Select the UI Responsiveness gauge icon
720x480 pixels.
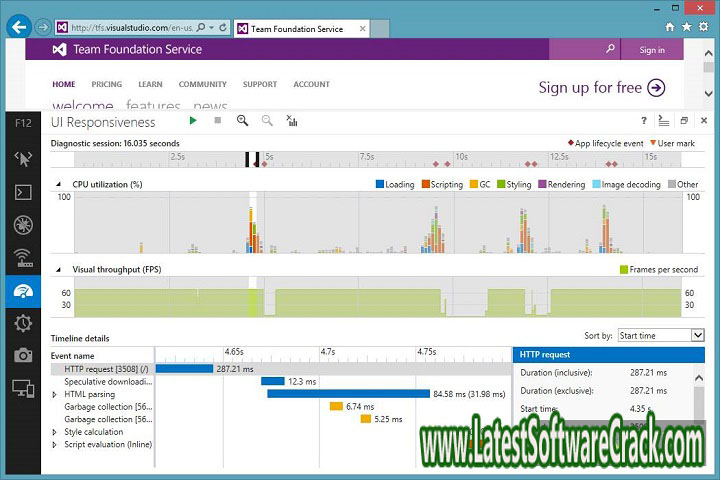23,291
